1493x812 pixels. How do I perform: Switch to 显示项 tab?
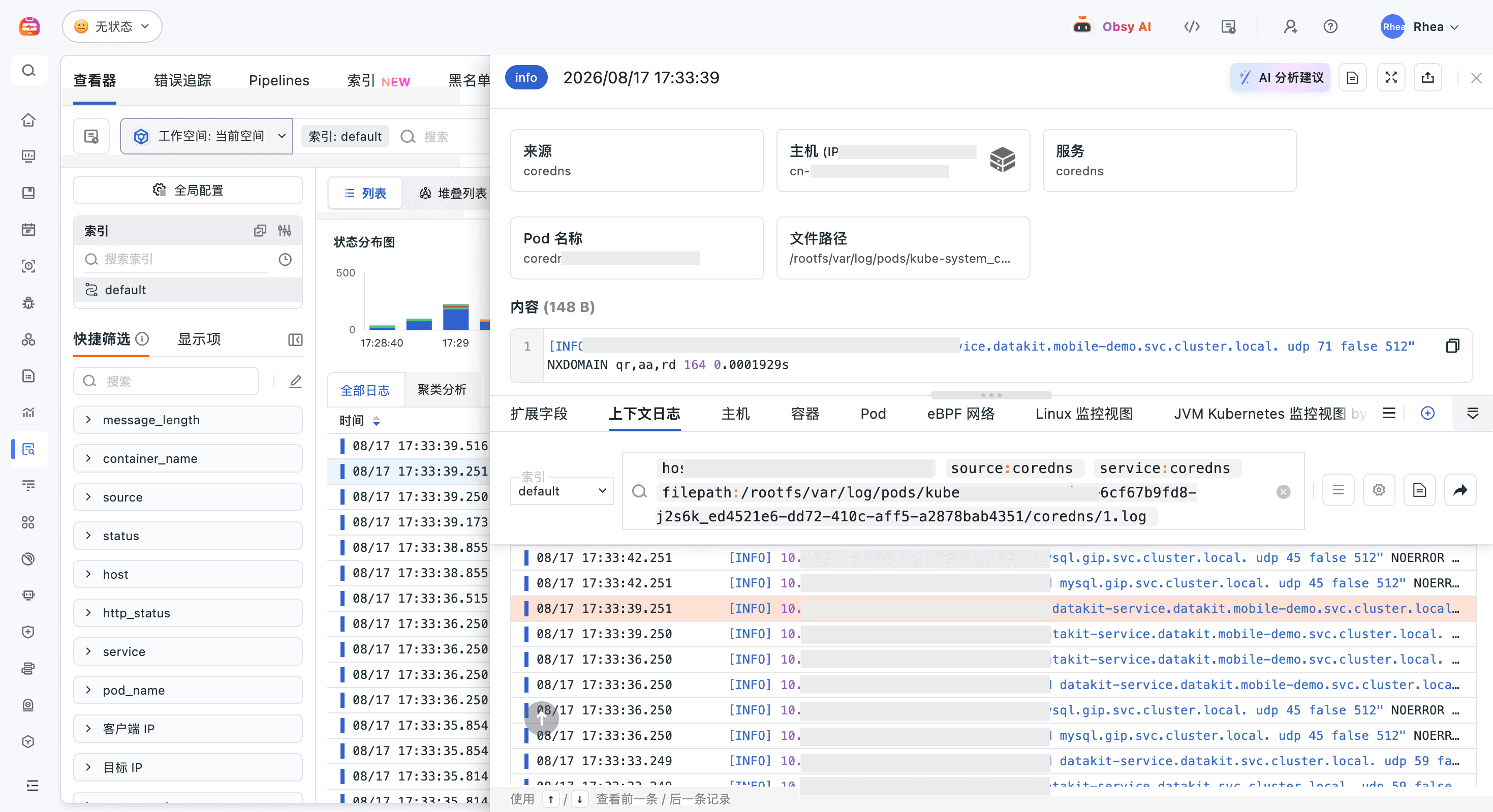199,339
